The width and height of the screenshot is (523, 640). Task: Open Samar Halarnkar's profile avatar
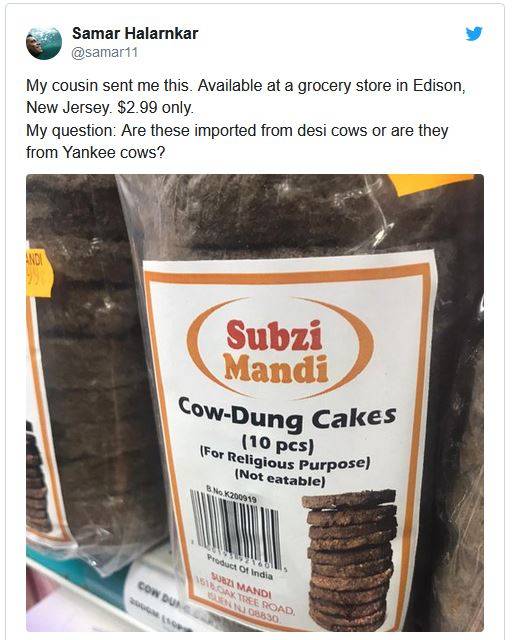pos(44,42)
